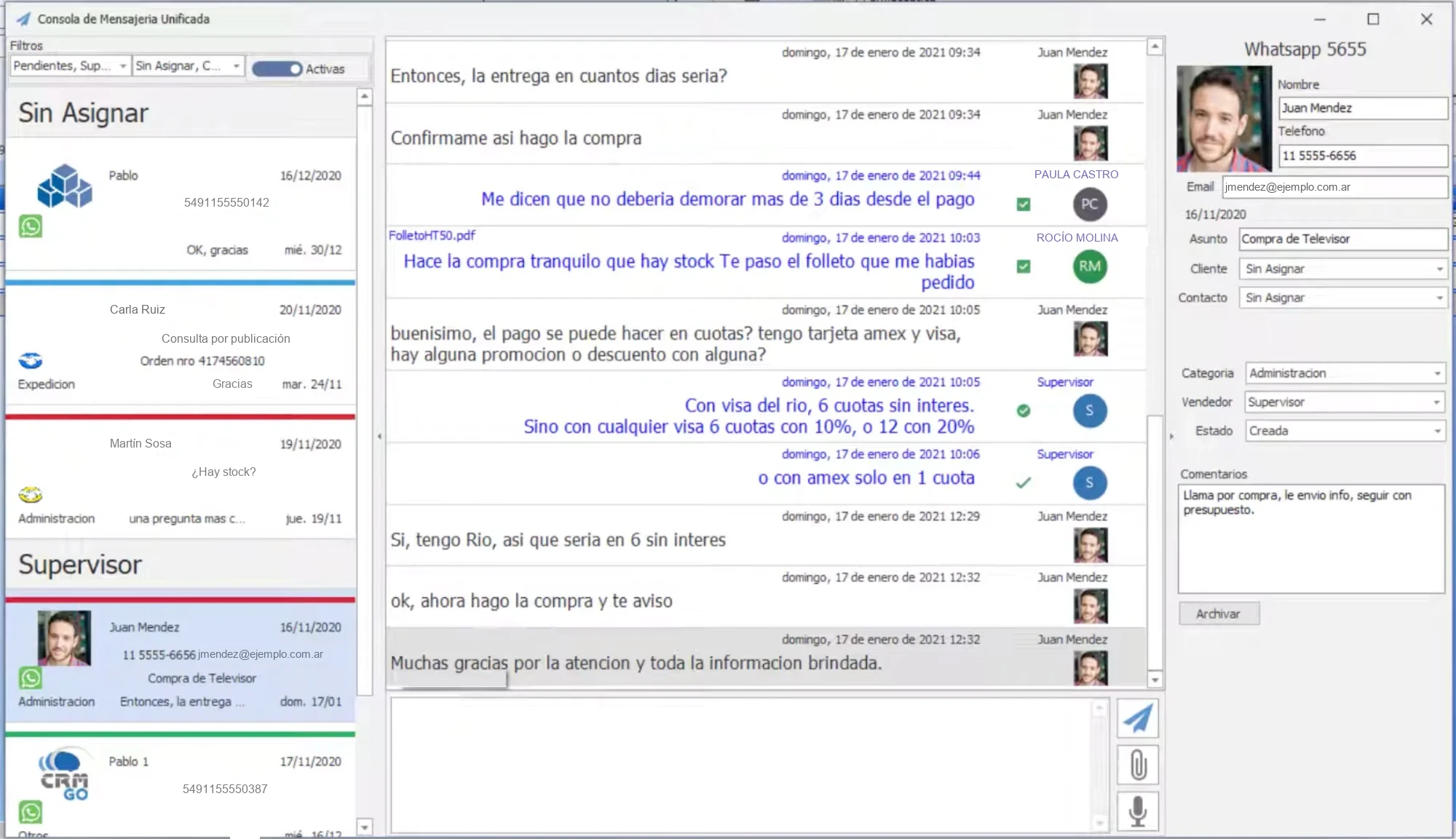
Task: Collapse left panel with small arrow splitter
Action: (x=379, y=437)
